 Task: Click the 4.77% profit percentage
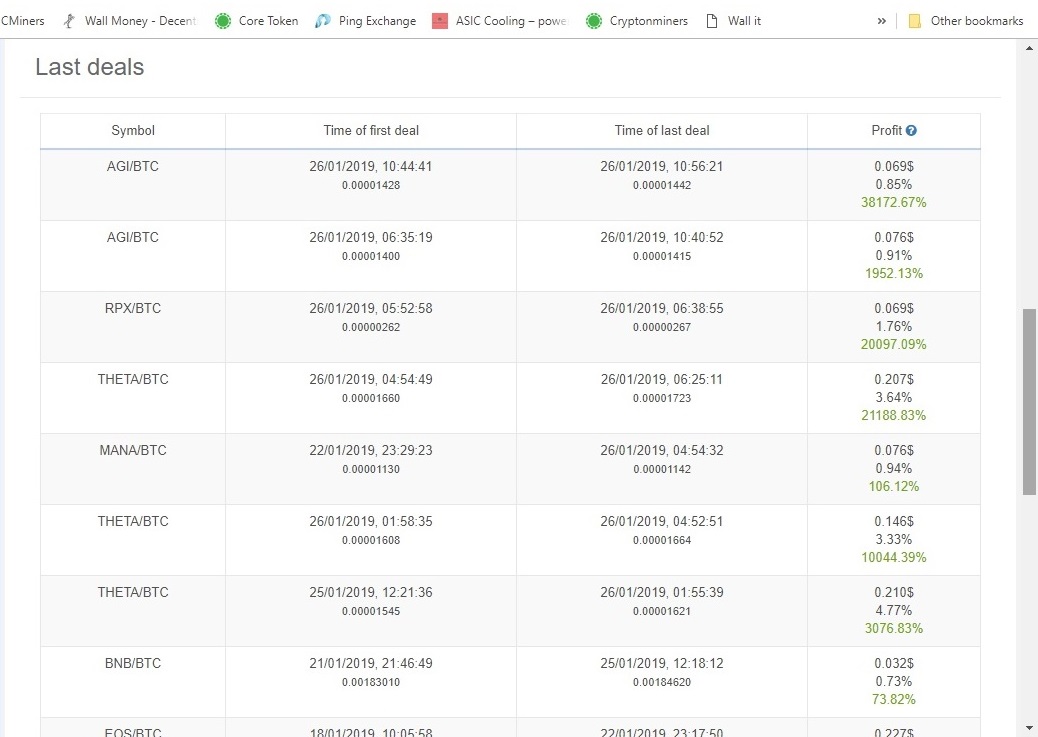[894, 610]
